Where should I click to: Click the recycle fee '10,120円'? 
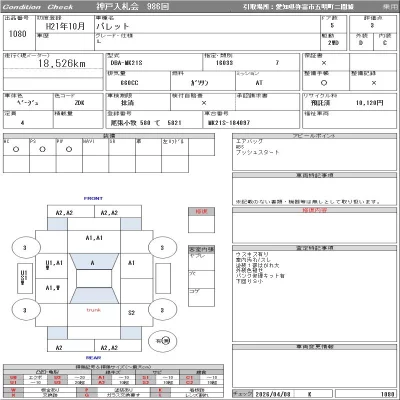coord(369,103)
